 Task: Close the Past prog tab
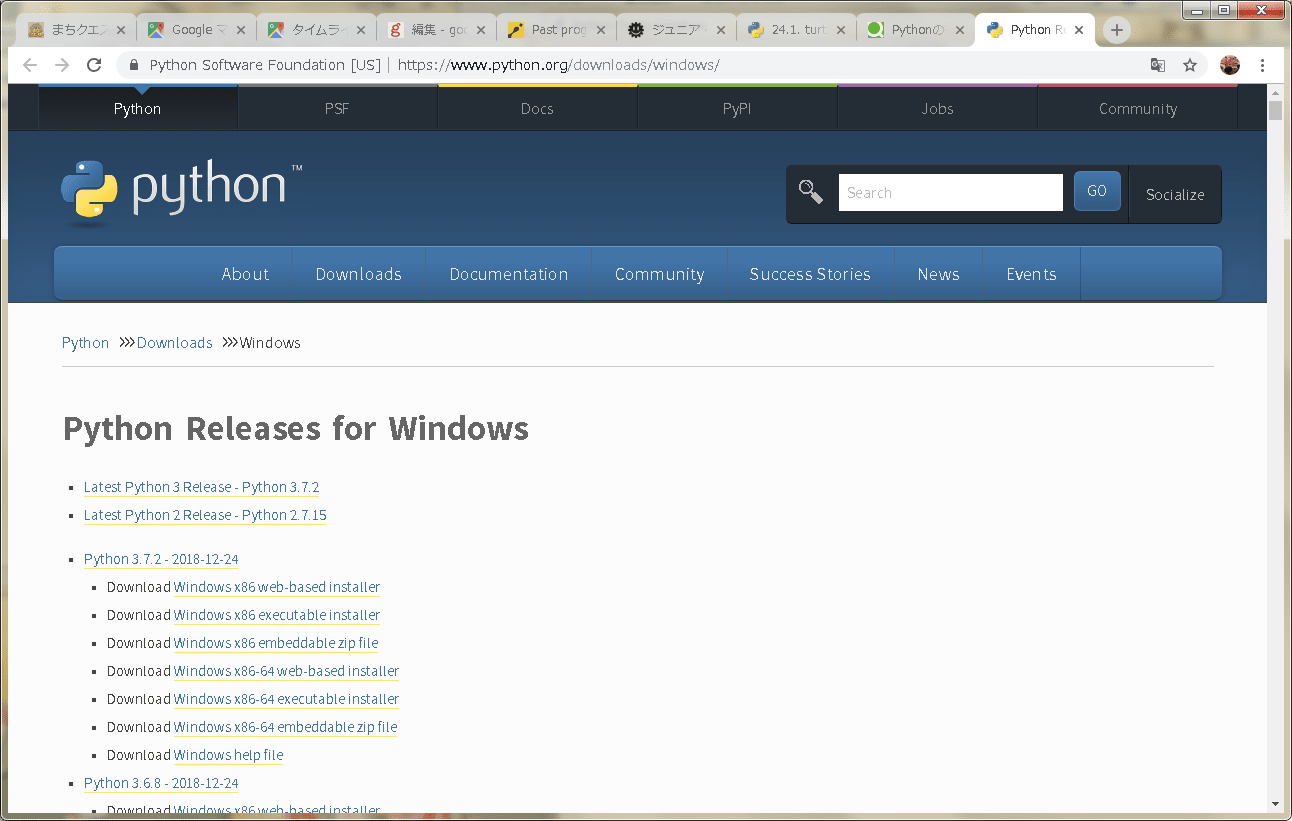[599, 30]
